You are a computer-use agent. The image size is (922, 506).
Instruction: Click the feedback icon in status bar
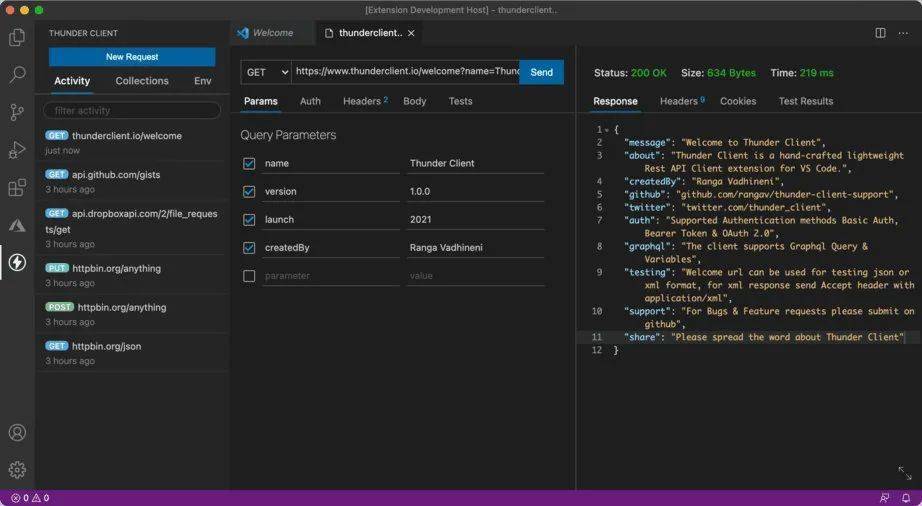[x=884, y=498]
